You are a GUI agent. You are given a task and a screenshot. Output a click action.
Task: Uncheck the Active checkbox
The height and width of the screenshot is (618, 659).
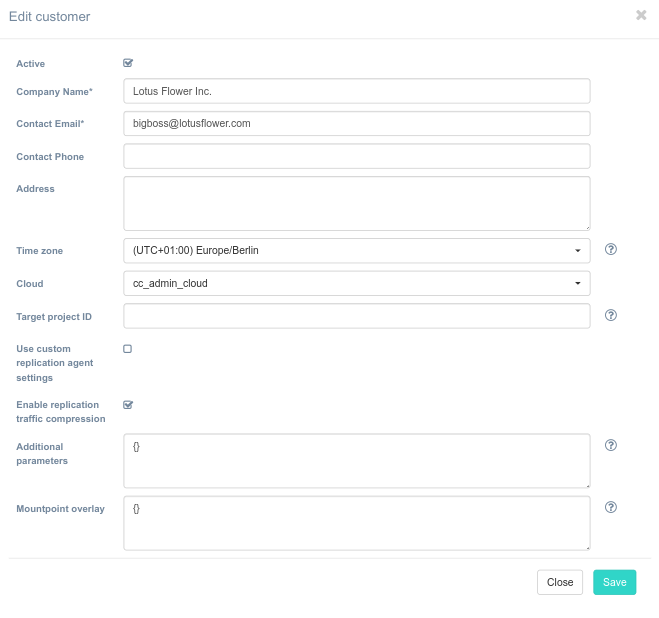[x=128, y=63]
